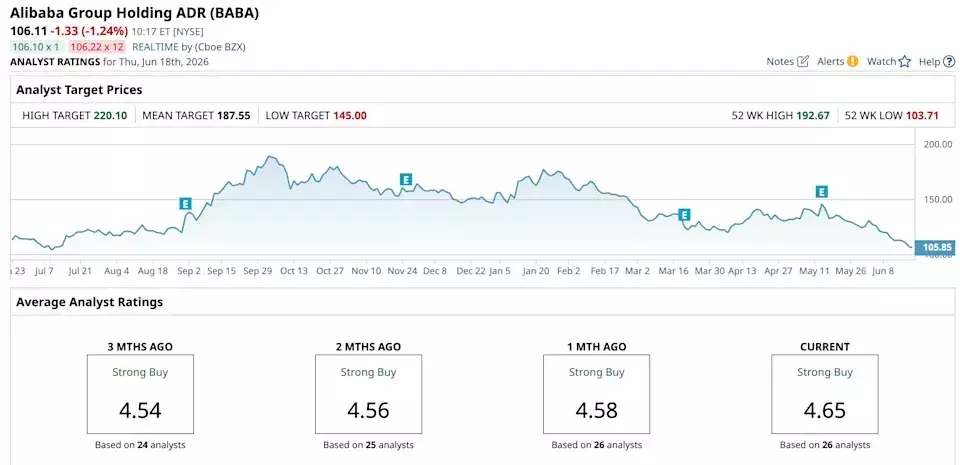This screenshot has width=960, height=465.
Task: Click the Notes link
Action: [x=781, y=61]
